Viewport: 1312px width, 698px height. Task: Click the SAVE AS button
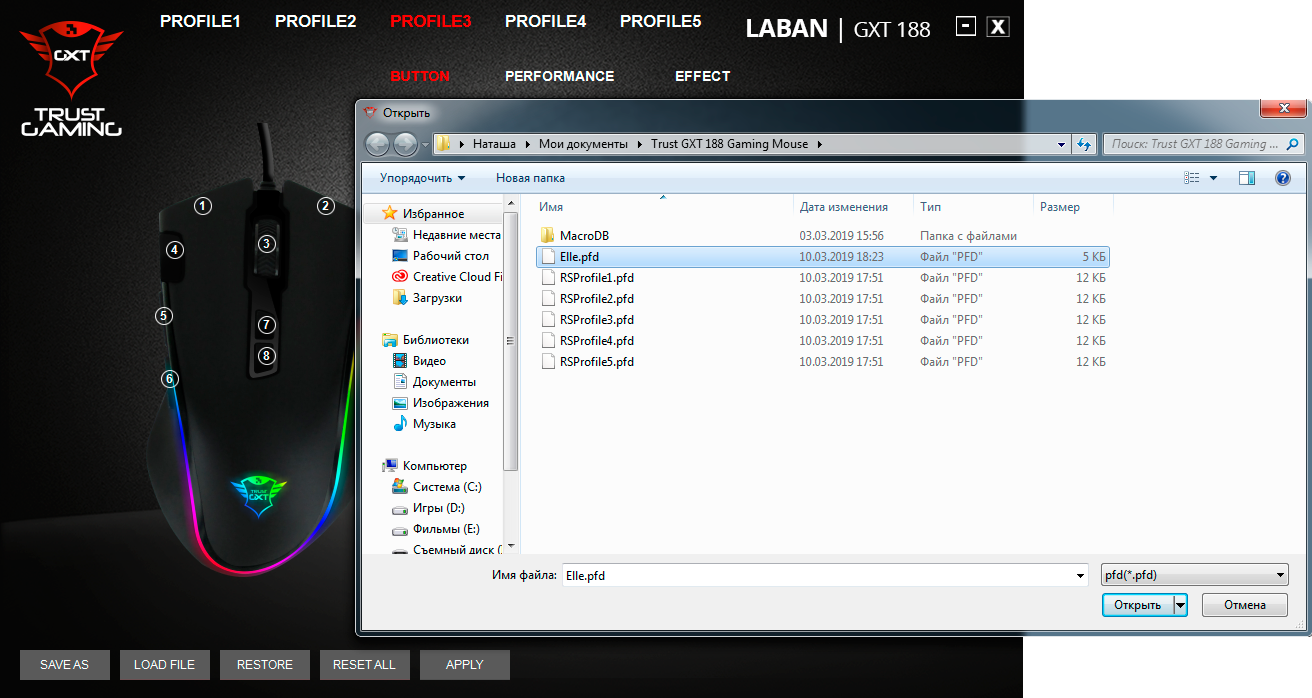65,665
